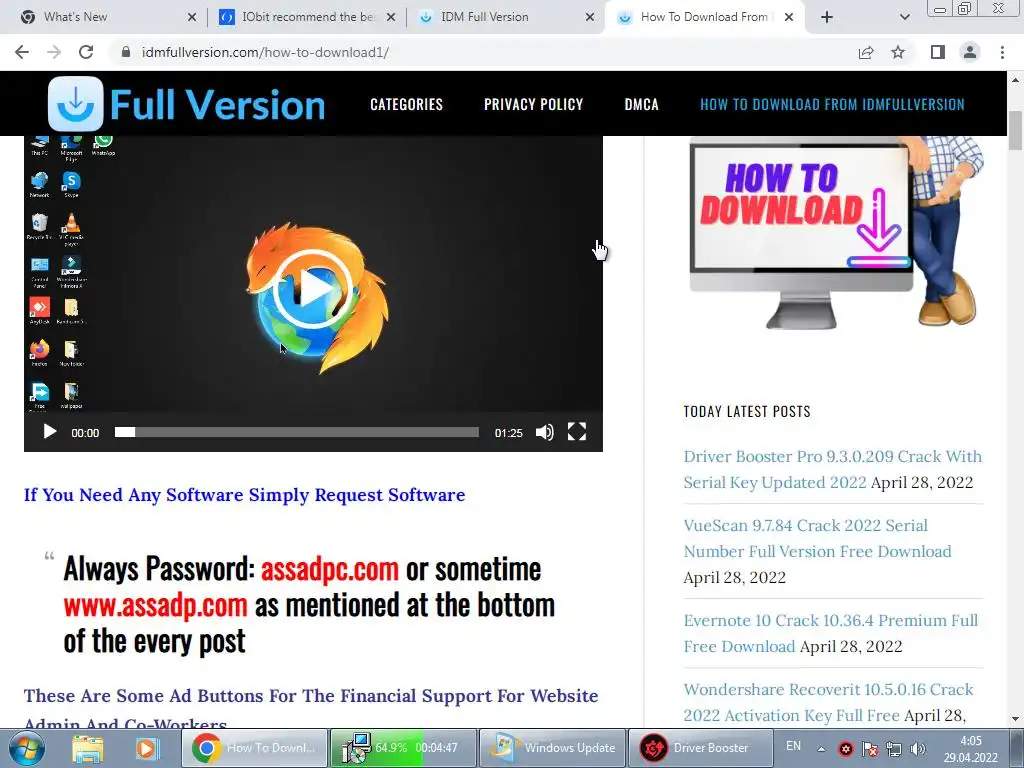Enter fullscreen with the video fullscreen icon
Screen dimensions: 1024x768
click(577, 432)
